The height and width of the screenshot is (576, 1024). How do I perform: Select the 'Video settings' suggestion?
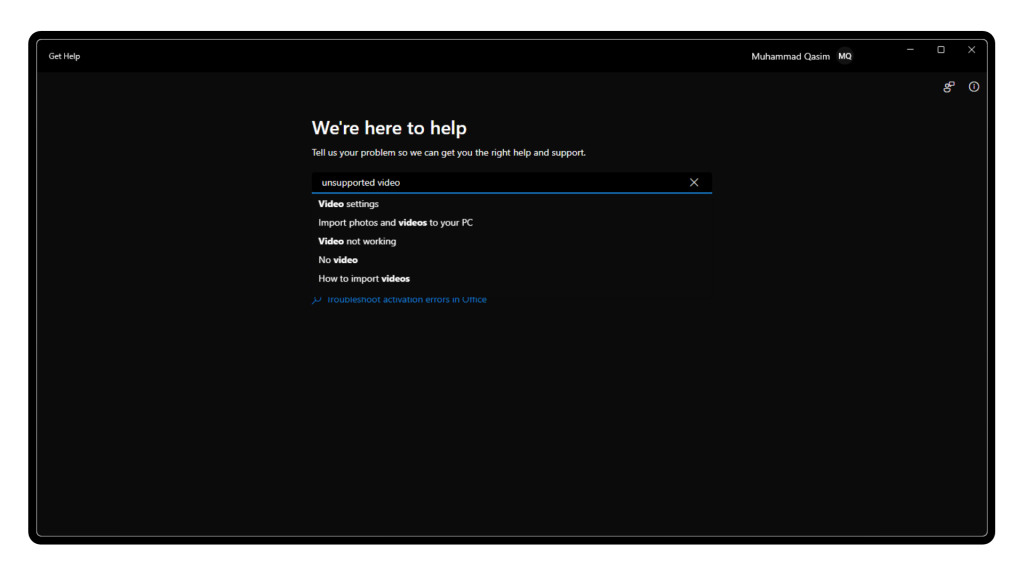pos(511,204)
